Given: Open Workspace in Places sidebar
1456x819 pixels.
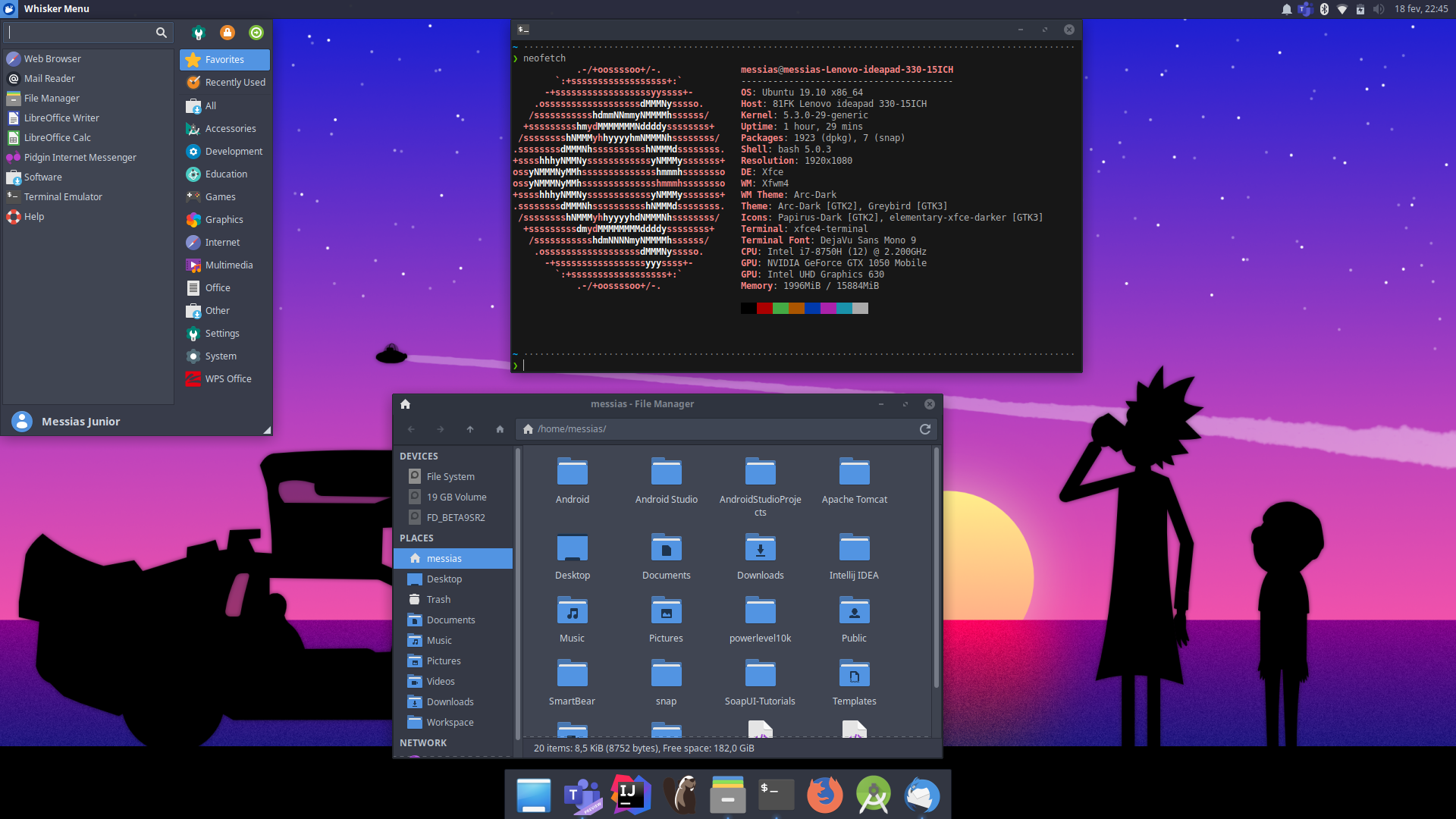Looking at the screenshot, I should coord(453,722).
